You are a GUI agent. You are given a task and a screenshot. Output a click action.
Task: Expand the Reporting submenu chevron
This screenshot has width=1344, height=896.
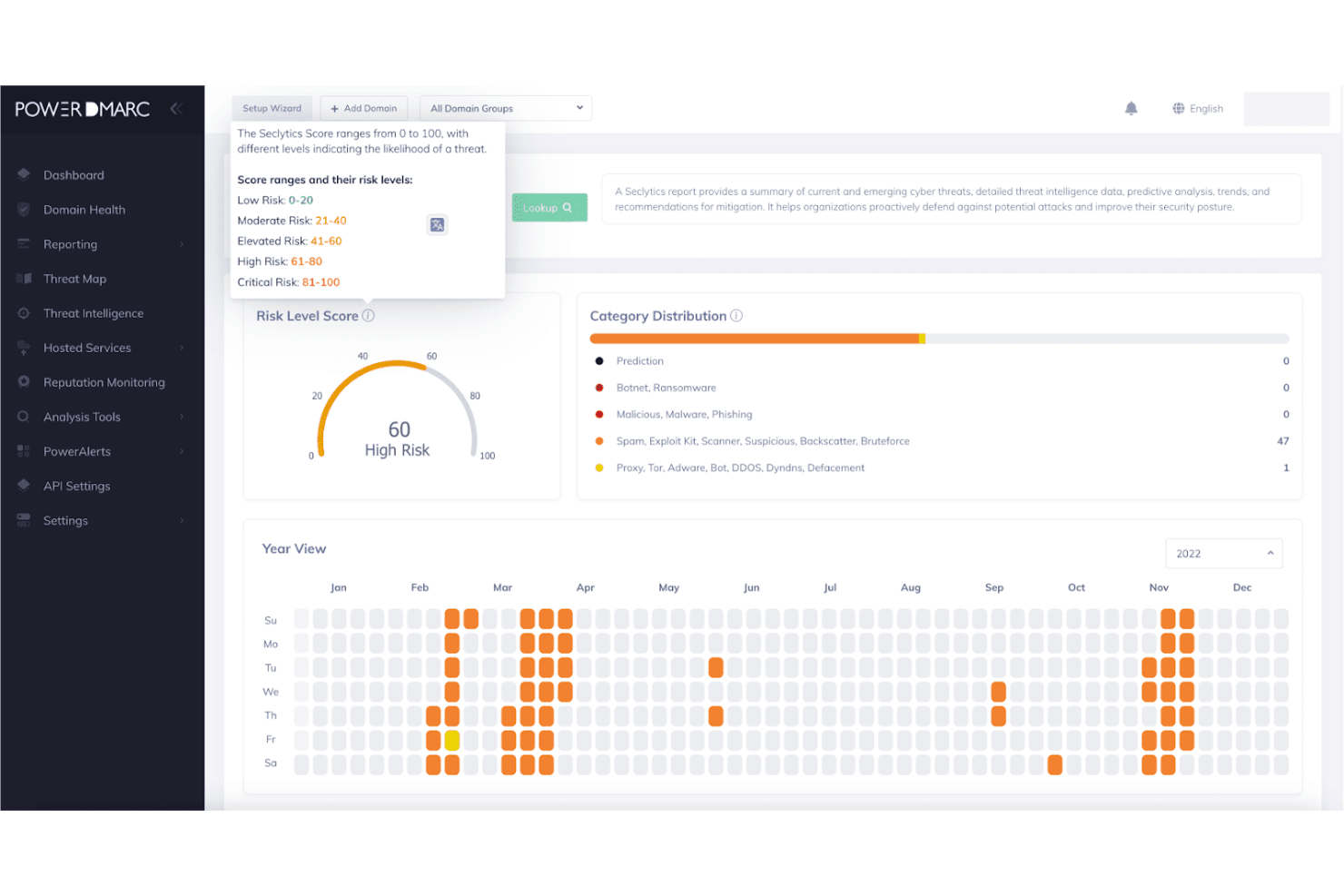point(182,244)
